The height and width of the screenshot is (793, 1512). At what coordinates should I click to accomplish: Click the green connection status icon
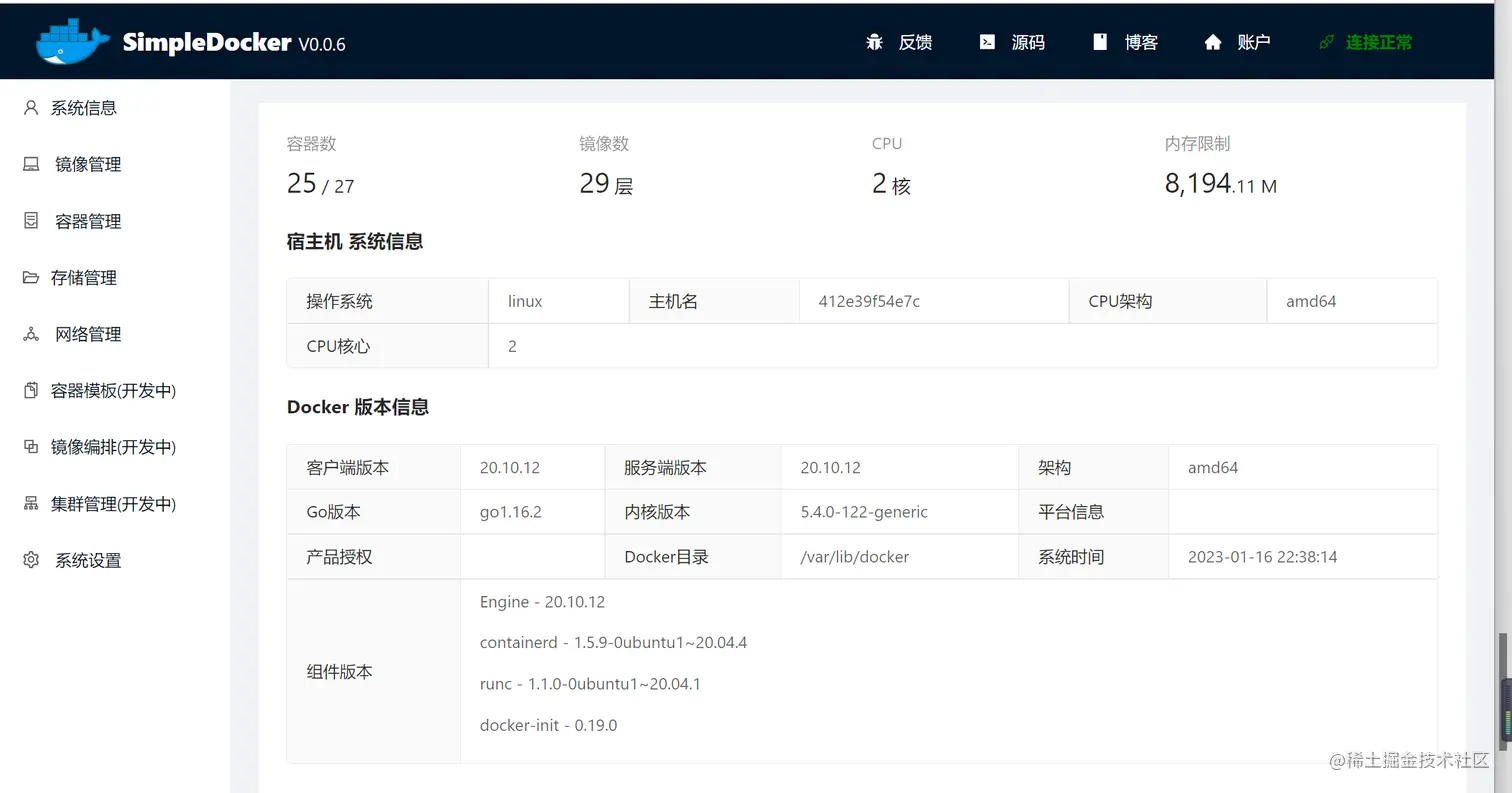point(1327,42)
